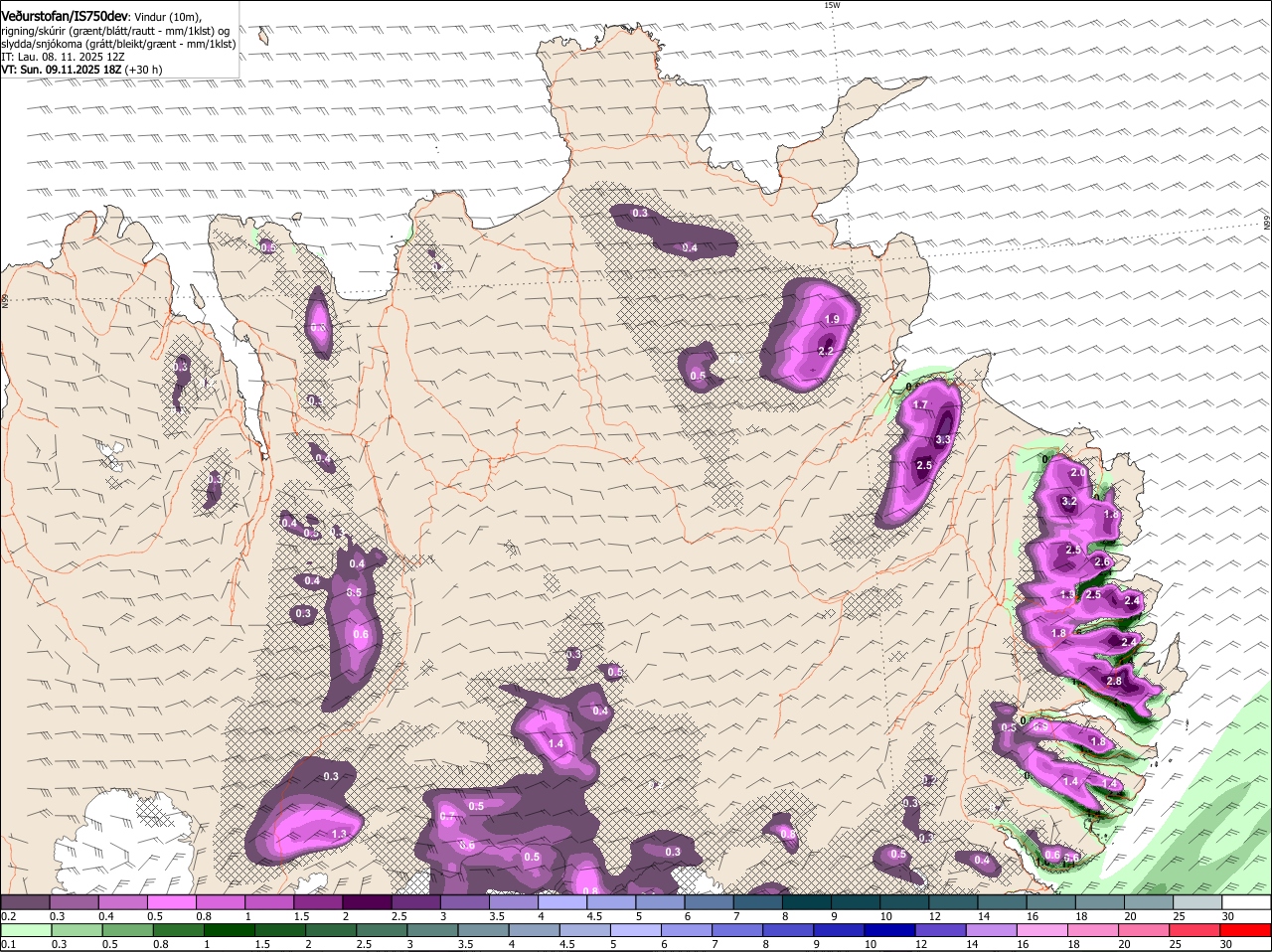Select lower legend violet swatch 14 to 16
This screenshot has height=952, width=1272.
click(994, 930)
